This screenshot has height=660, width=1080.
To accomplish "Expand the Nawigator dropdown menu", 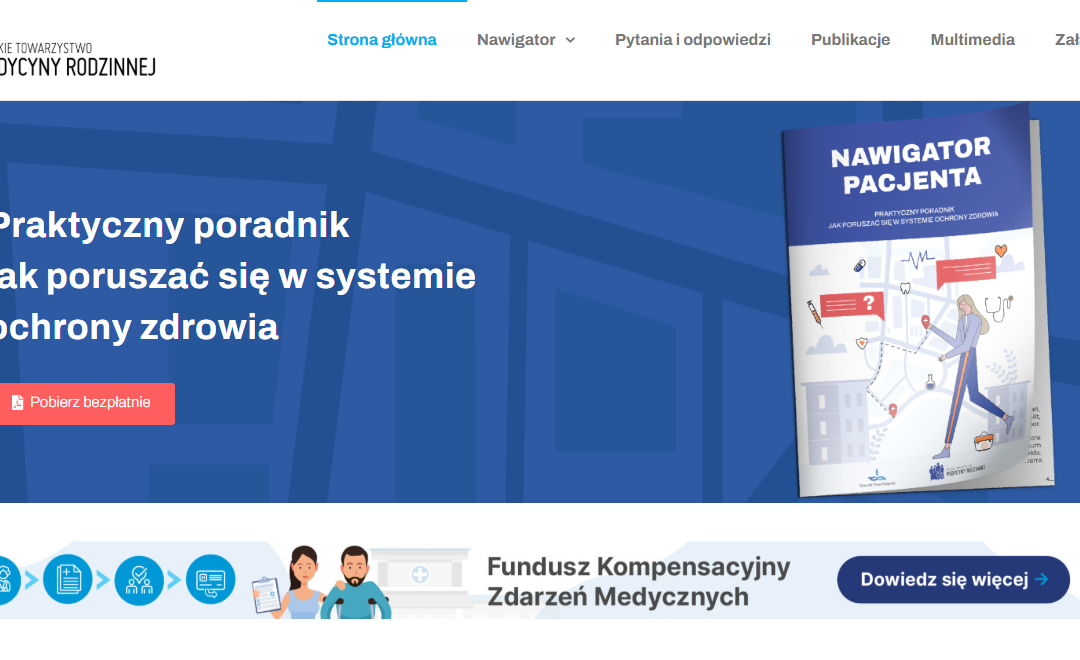I will [516, 40].
